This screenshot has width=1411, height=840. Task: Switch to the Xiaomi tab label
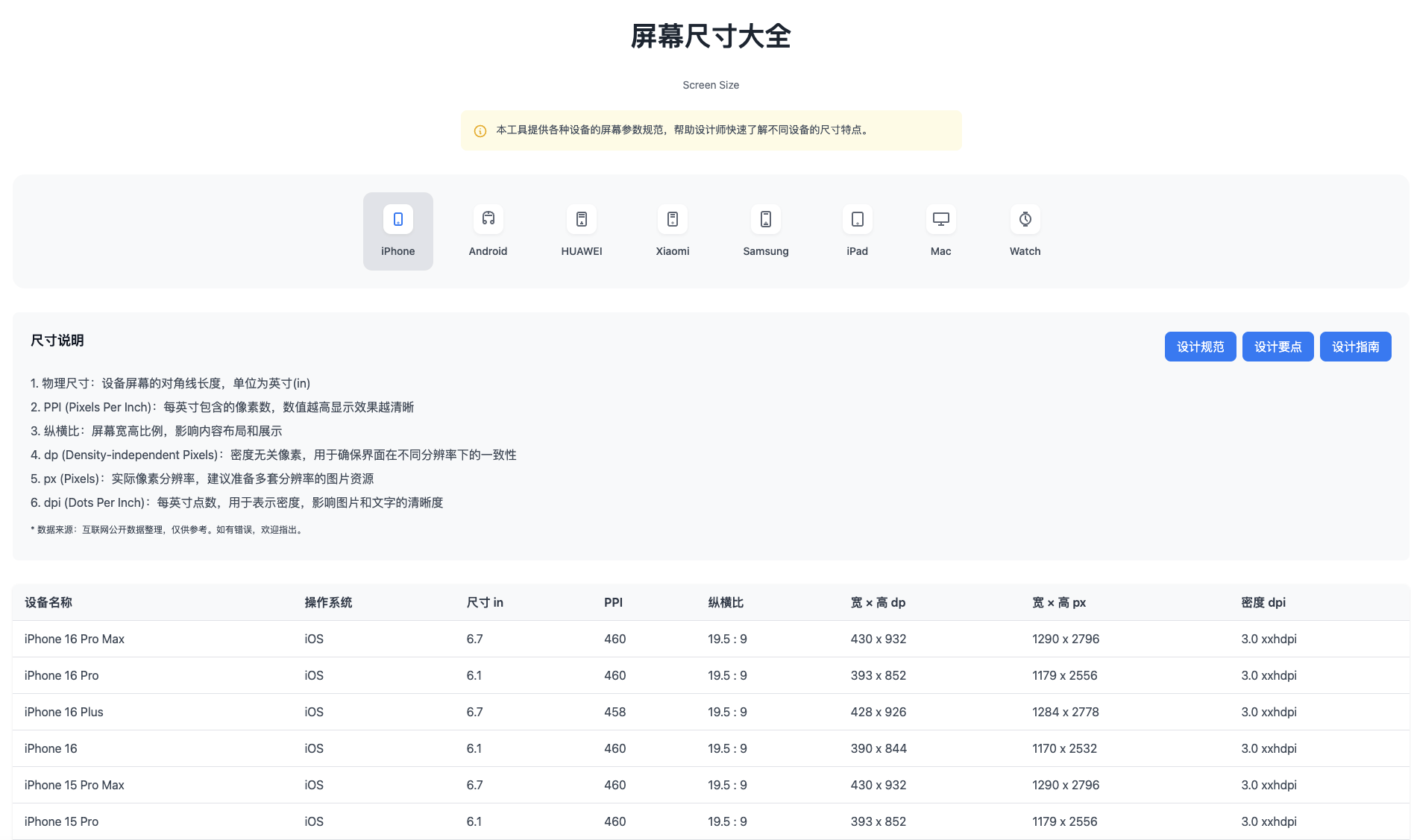coord(673,251)
